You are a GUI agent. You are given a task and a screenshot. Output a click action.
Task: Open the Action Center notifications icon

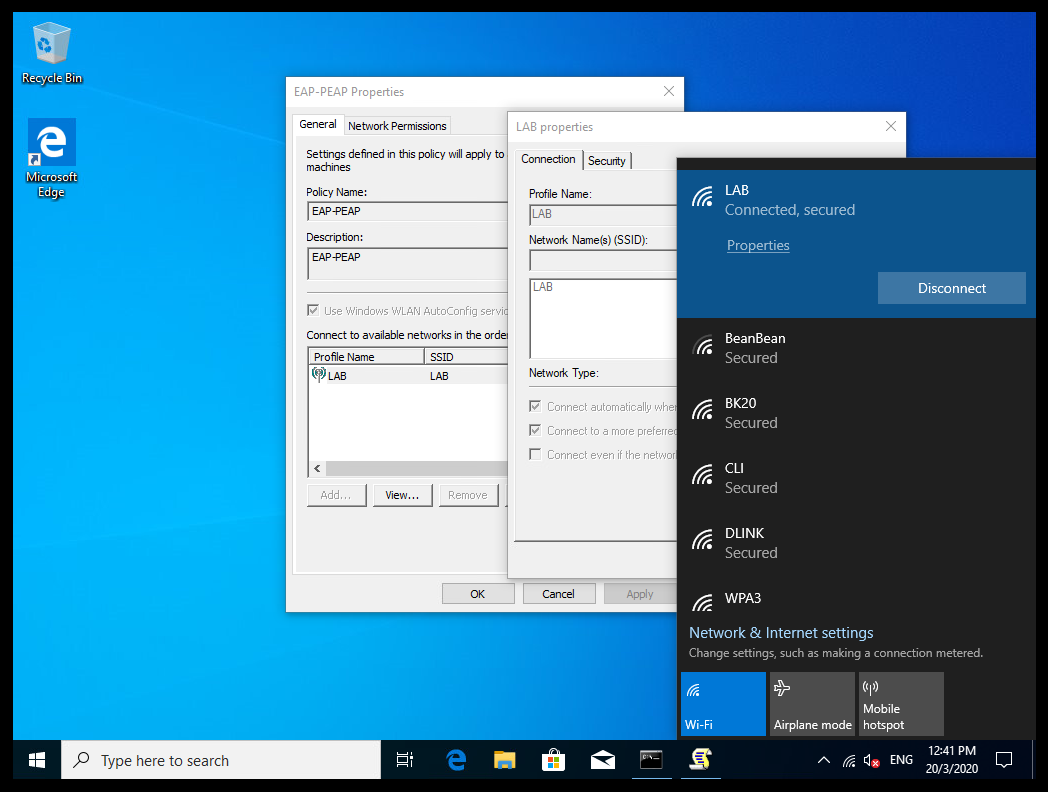(1003, 760)
